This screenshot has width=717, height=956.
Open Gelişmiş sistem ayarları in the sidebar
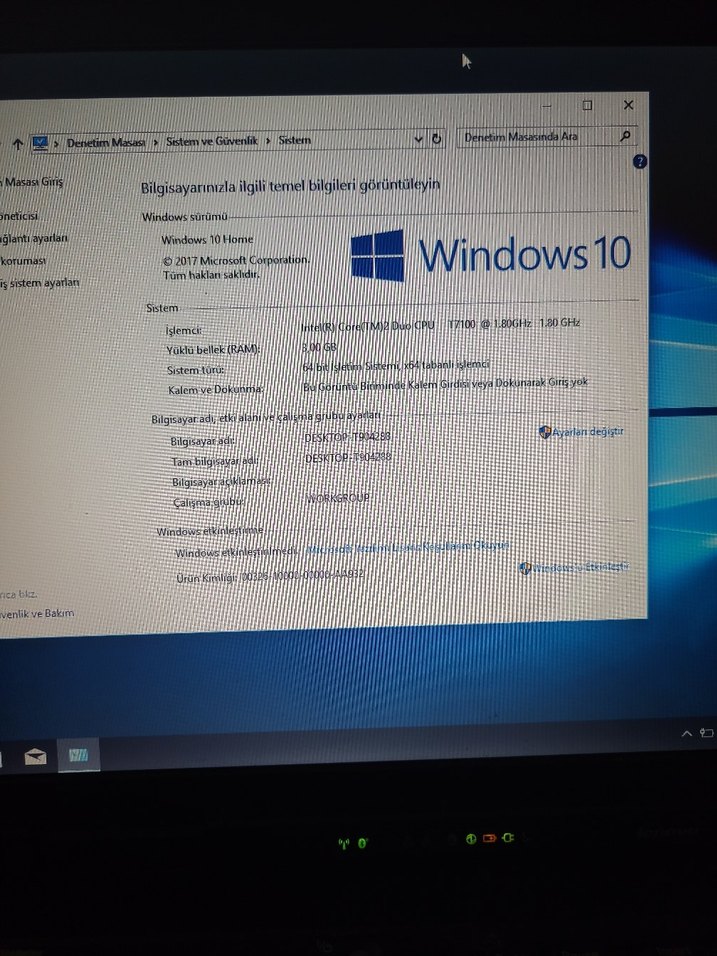(40, 283)
